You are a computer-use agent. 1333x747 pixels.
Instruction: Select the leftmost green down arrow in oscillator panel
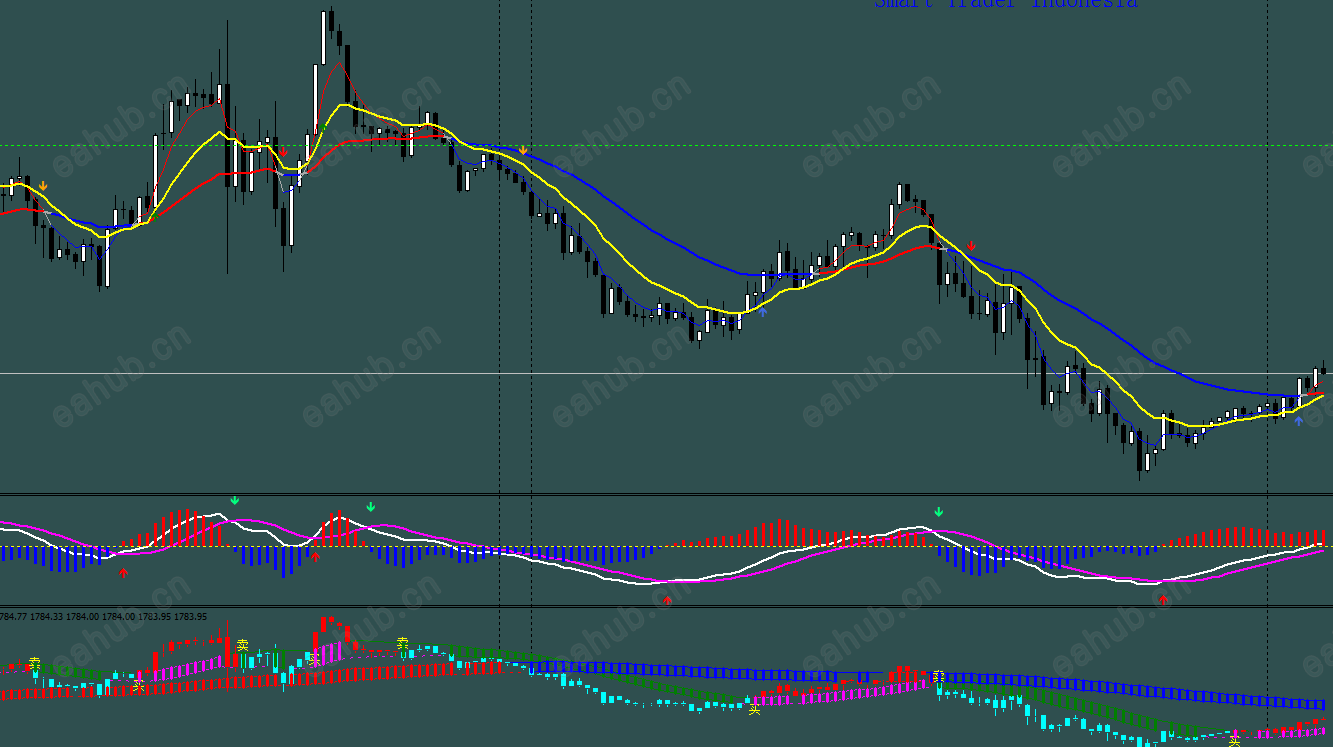tap(235, 500)
